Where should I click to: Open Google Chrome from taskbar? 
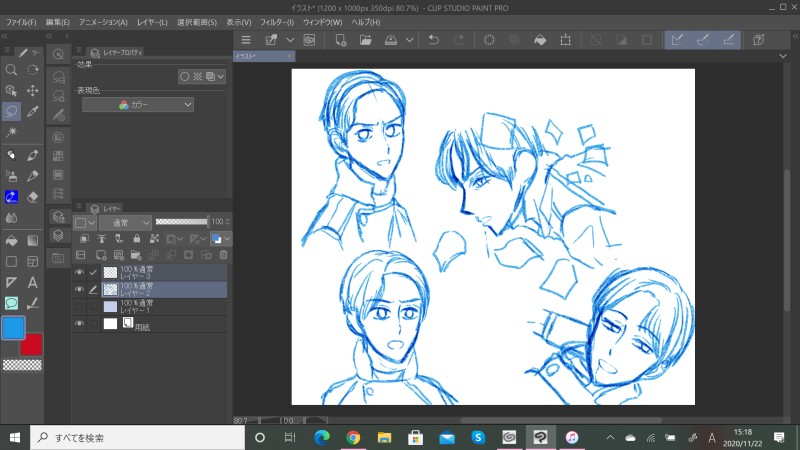click(353, 438)
